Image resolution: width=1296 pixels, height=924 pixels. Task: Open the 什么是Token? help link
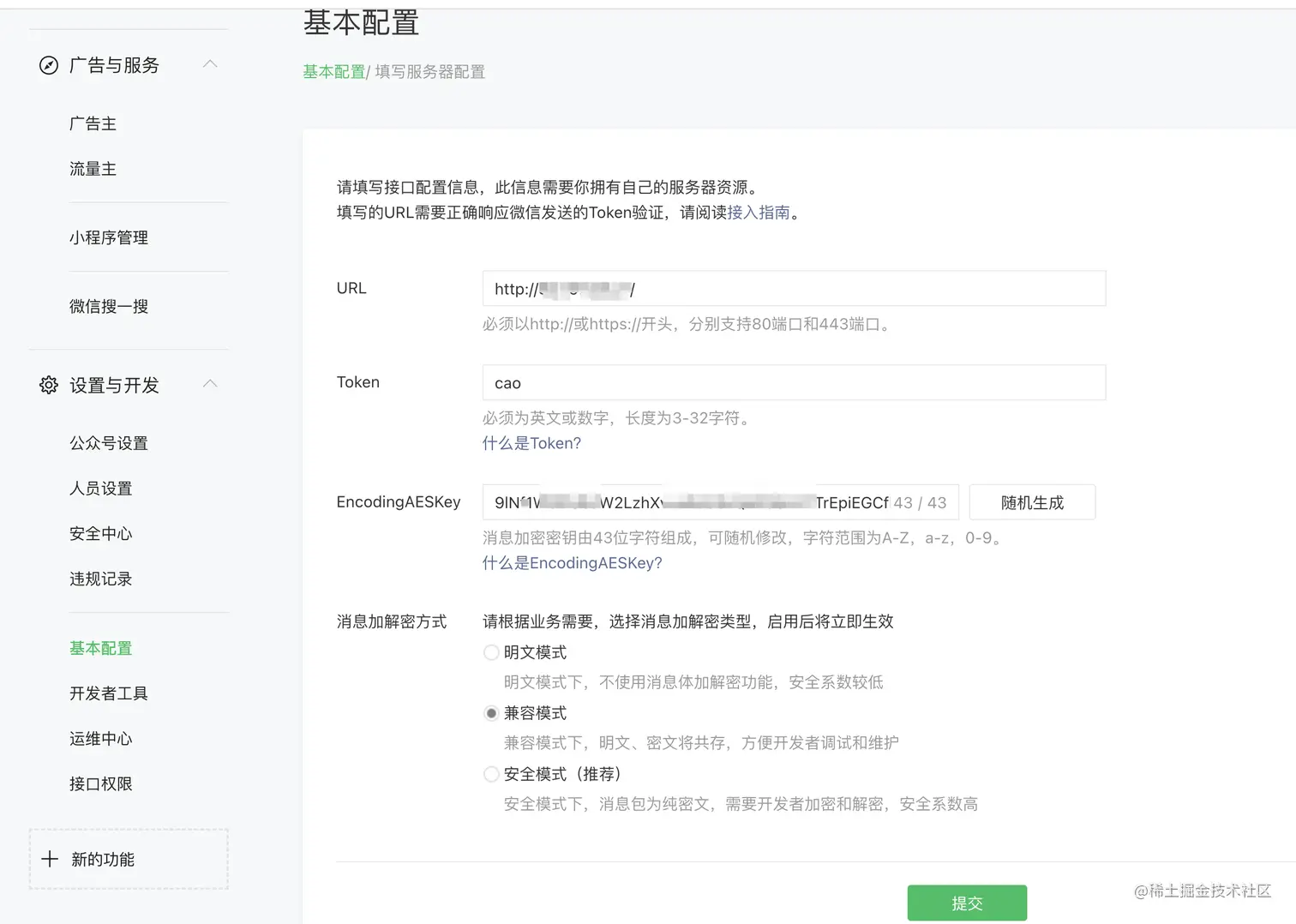point(531,443)
